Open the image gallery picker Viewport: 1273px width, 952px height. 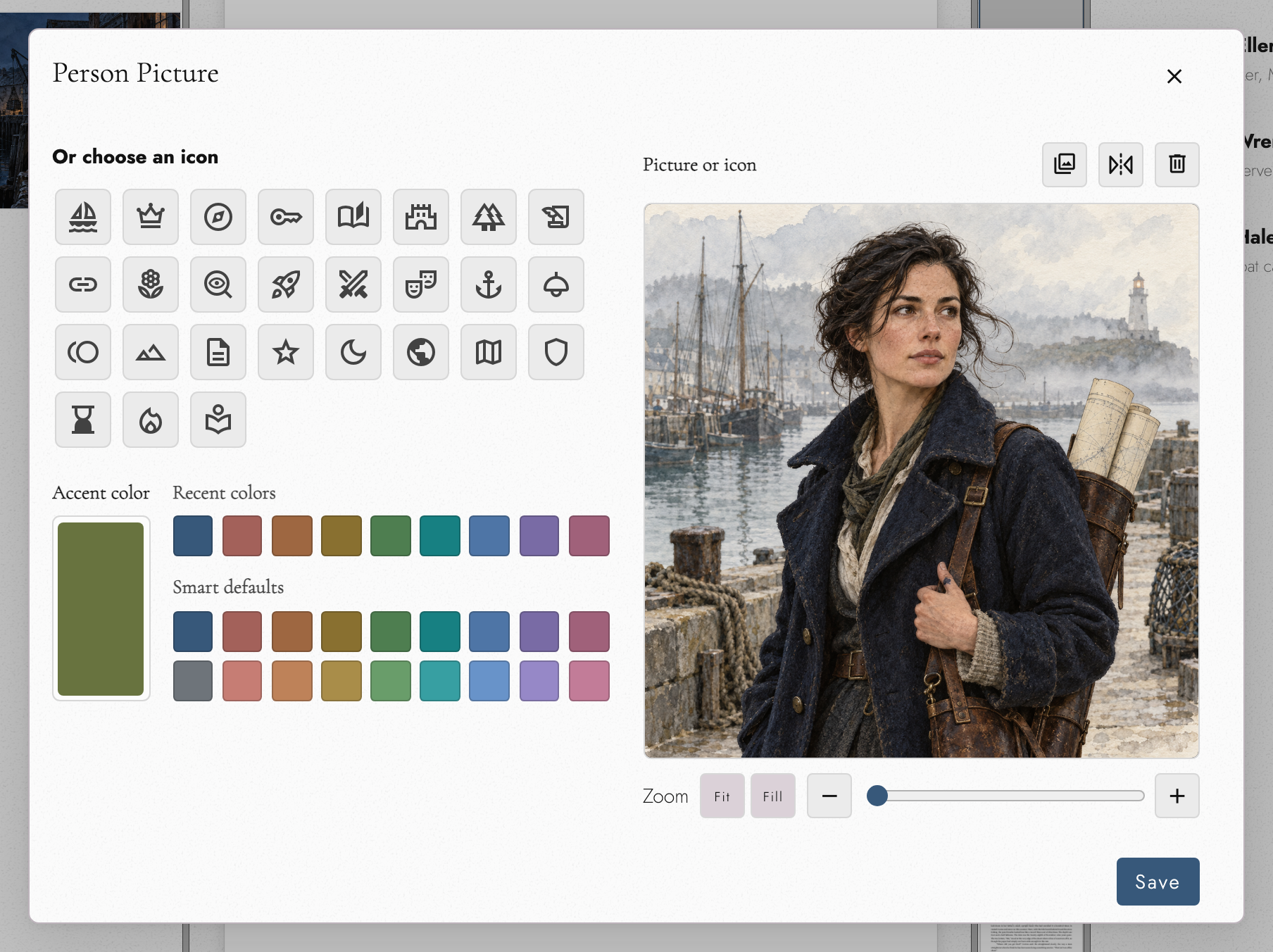tap(1065, 165)
